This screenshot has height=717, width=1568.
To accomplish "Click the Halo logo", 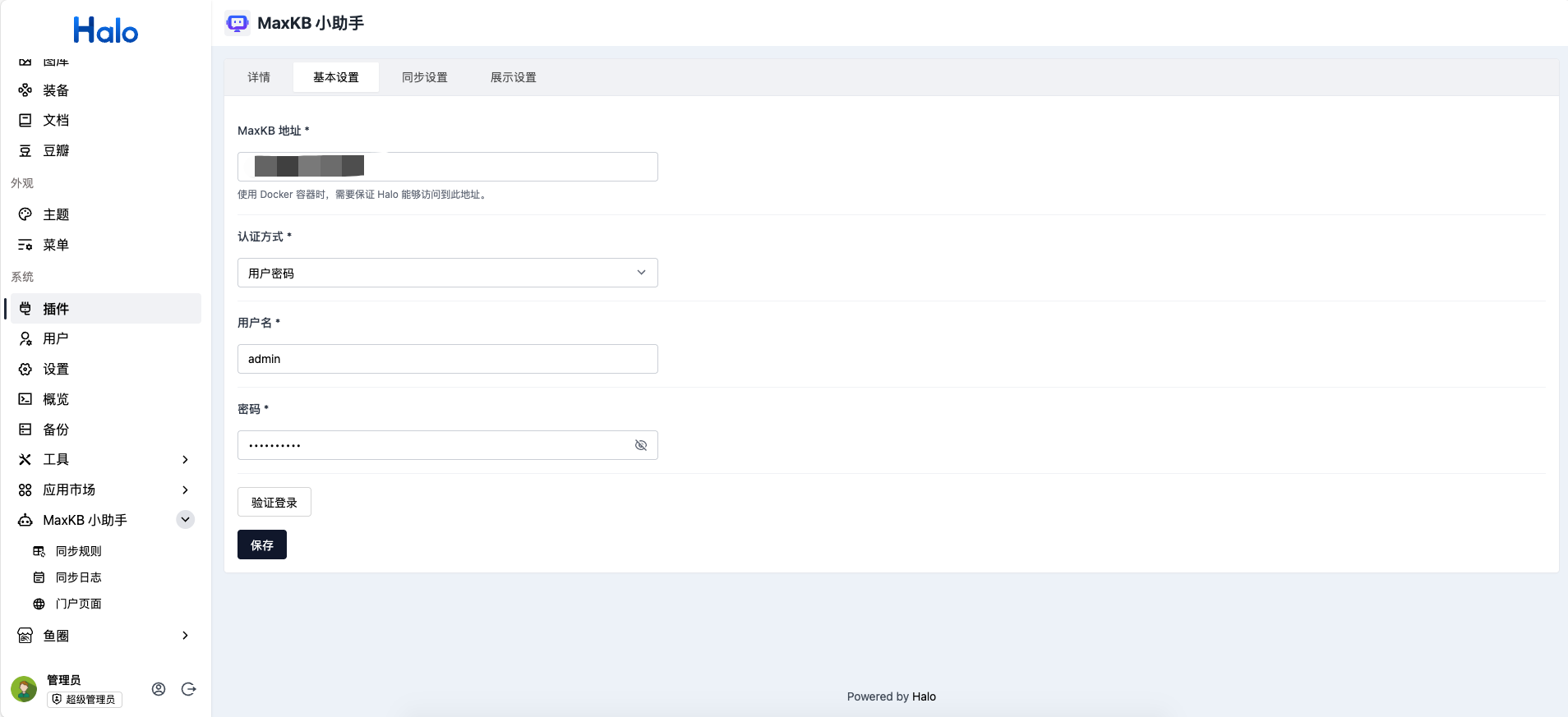I will 105,30.
